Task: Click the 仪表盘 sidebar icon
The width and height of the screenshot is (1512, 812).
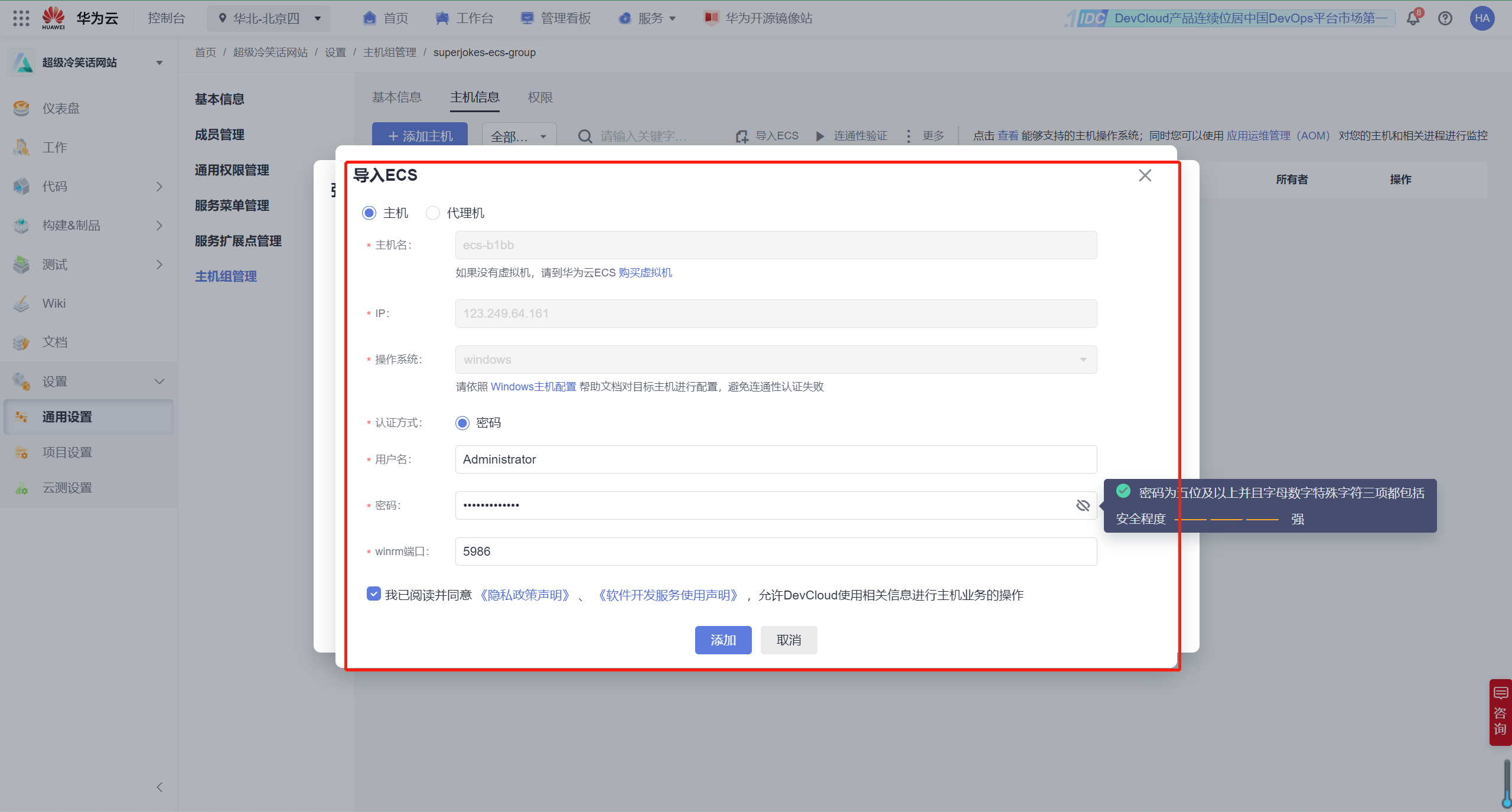Action: (x=21, y=108)
